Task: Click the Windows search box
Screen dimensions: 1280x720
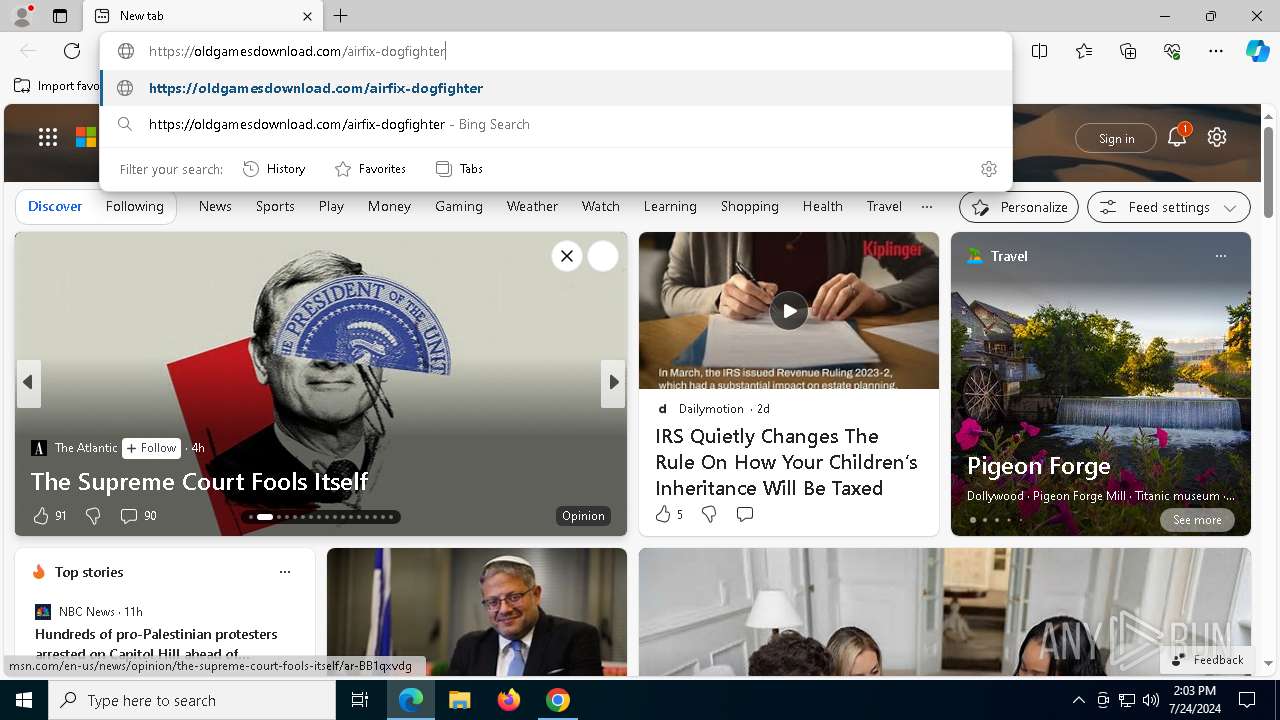Action: pyautogui.click(x=192, y=700)
